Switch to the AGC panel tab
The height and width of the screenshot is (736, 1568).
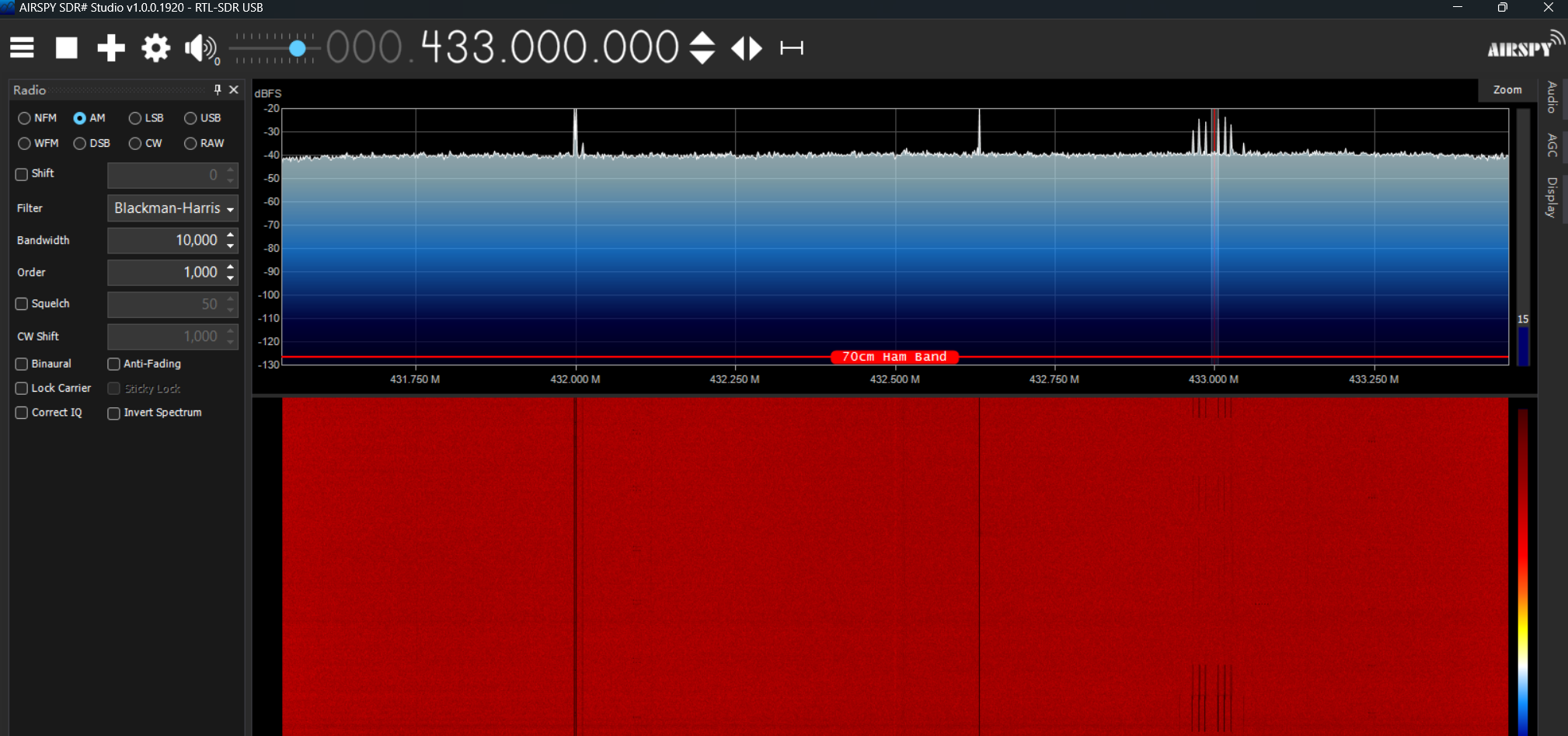1550,143
